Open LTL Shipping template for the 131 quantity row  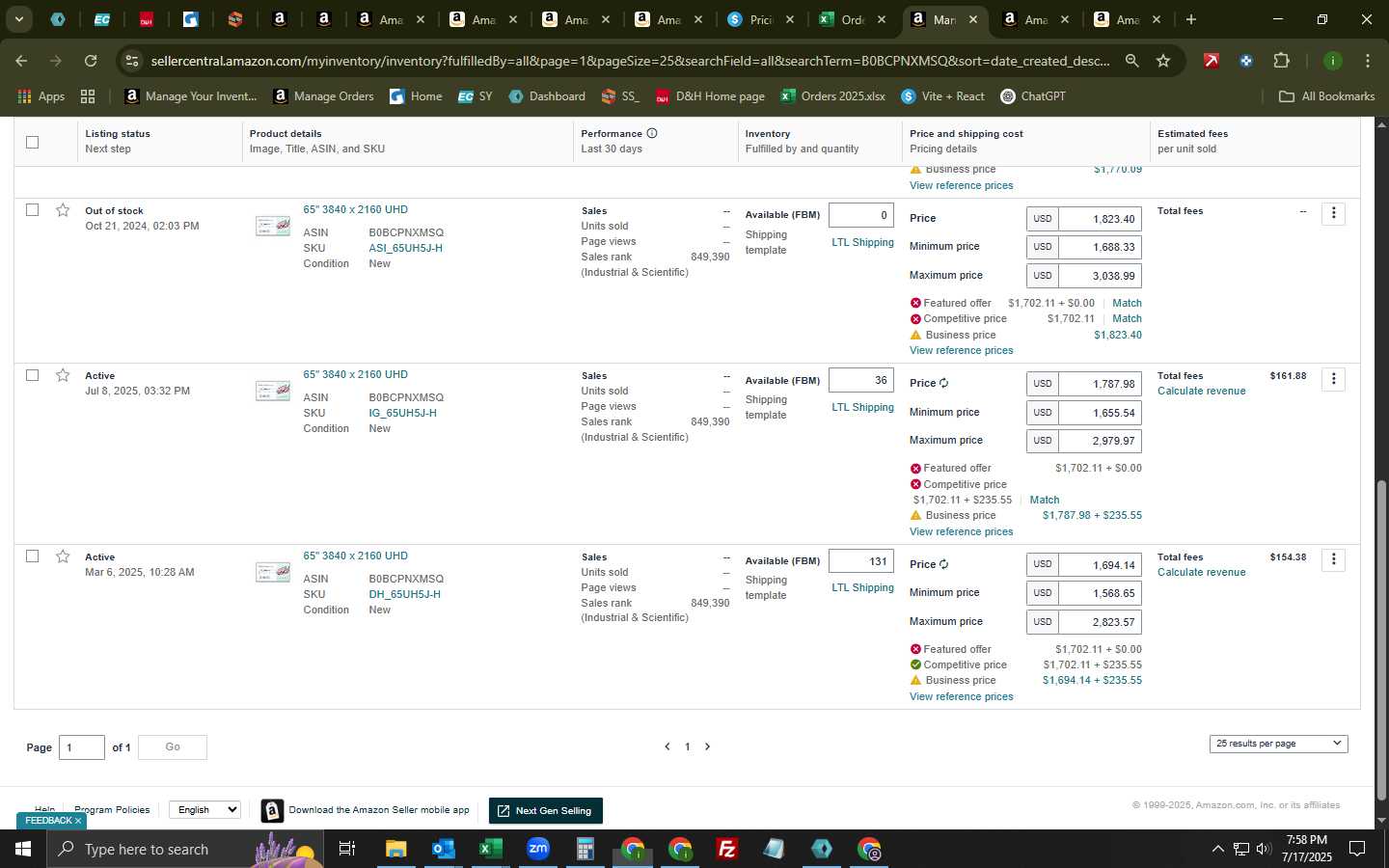click(x=862, y=587)
